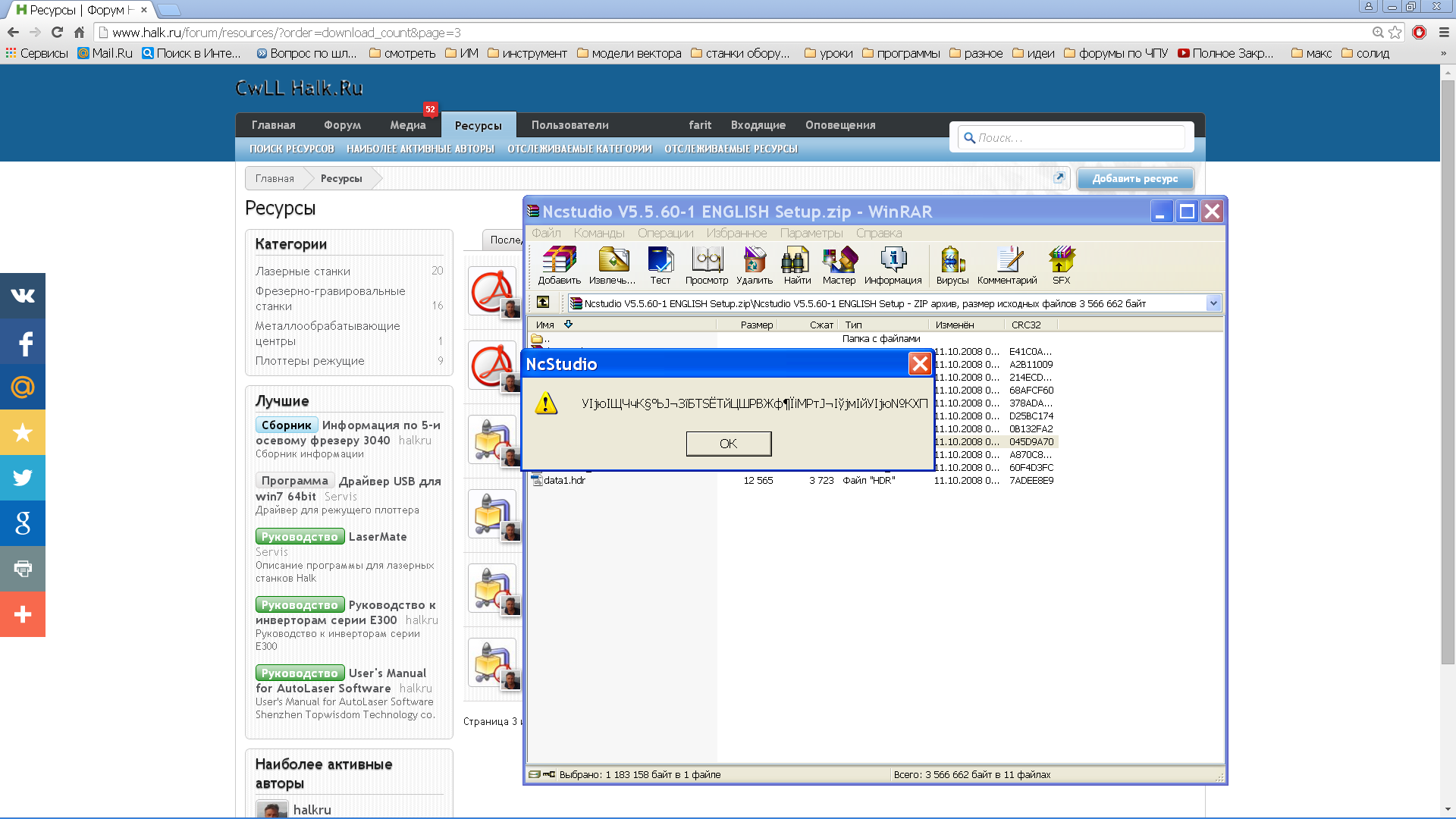Screen dimensions: 1456x819
Task: Open the Пользователи site tab
Action: point(570,125)
